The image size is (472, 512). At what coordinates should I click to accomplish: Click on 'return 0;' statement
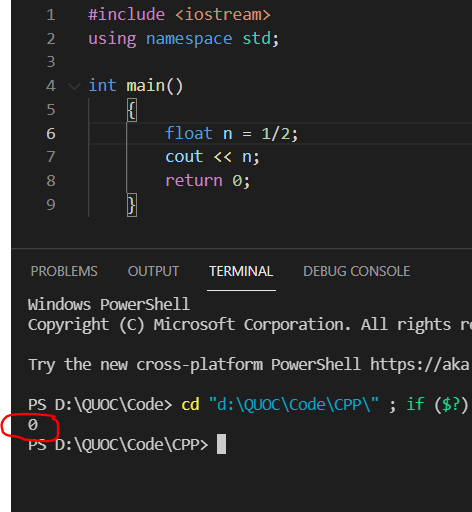[x=207, y=181]
